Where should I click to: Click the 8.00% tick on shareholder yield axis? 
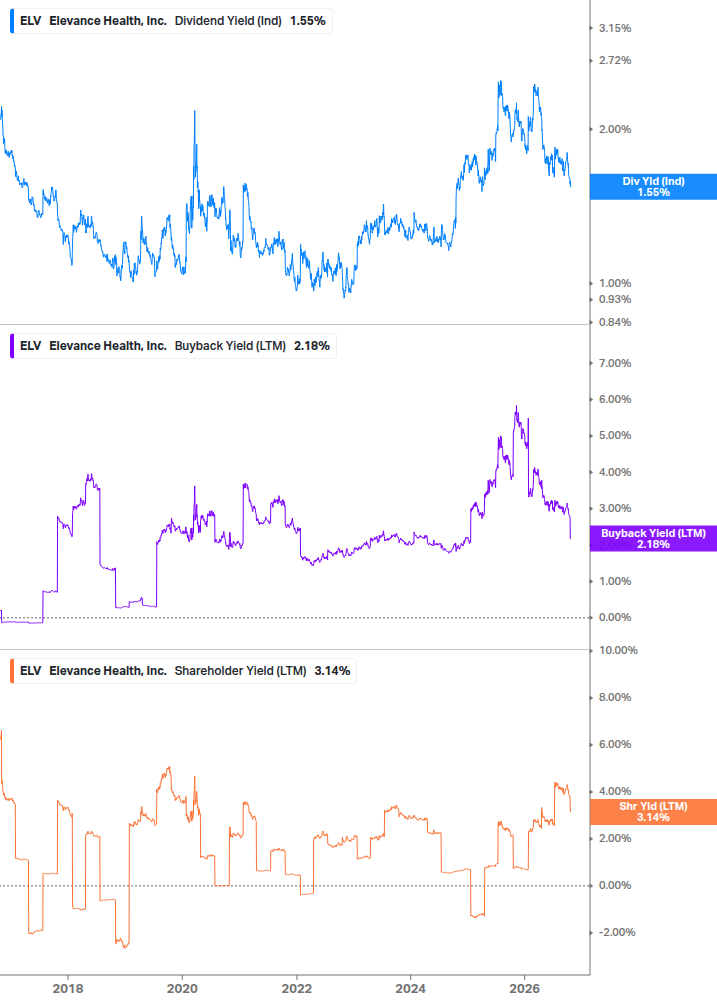pos(614,697)
